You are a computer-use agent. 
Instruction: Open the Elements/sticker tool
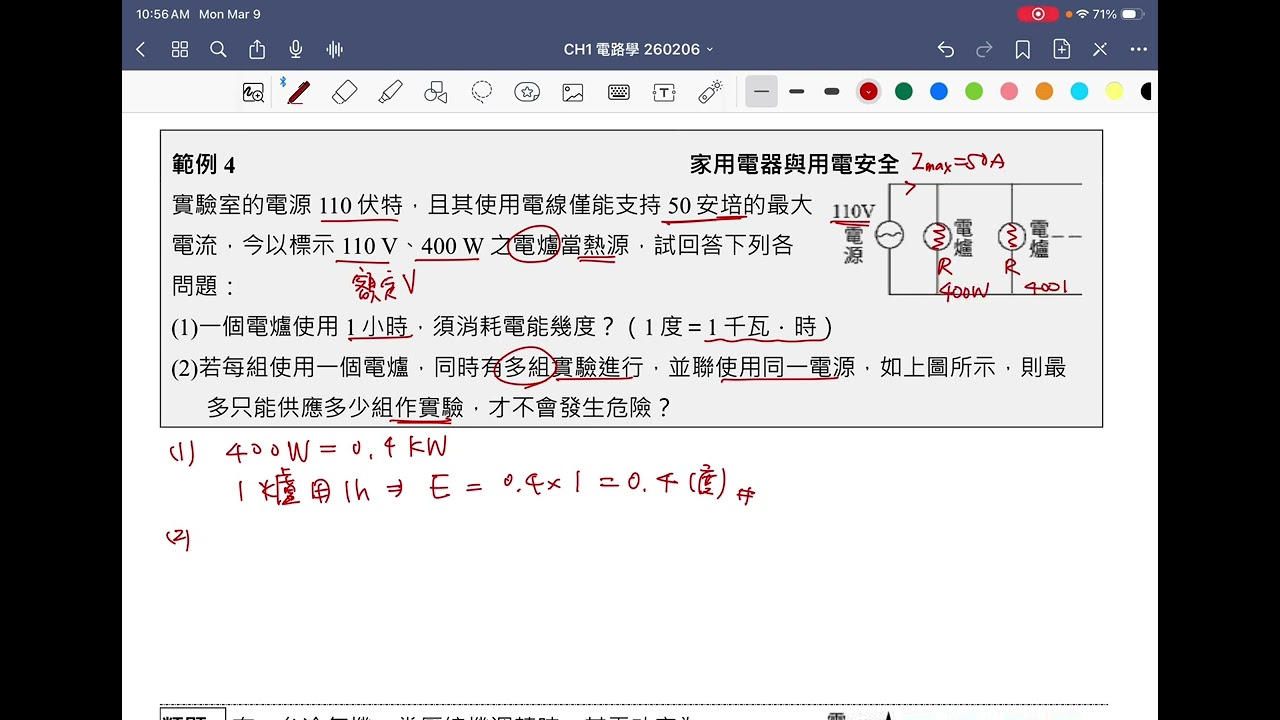tap(527, 92)
